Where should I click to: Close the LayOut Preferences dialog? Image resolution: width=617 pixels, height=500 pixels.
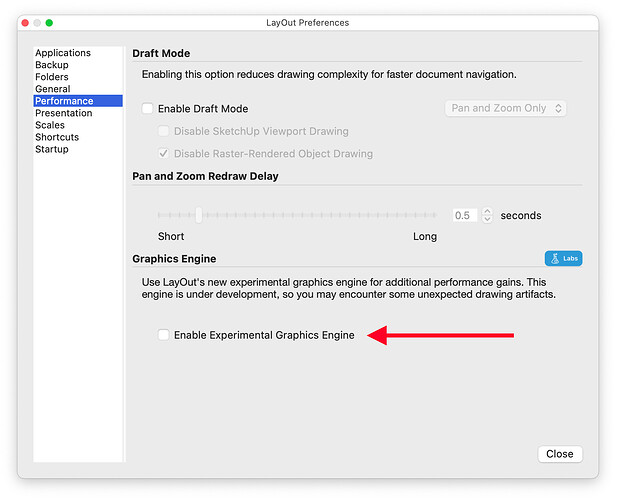tap(560, 454)
